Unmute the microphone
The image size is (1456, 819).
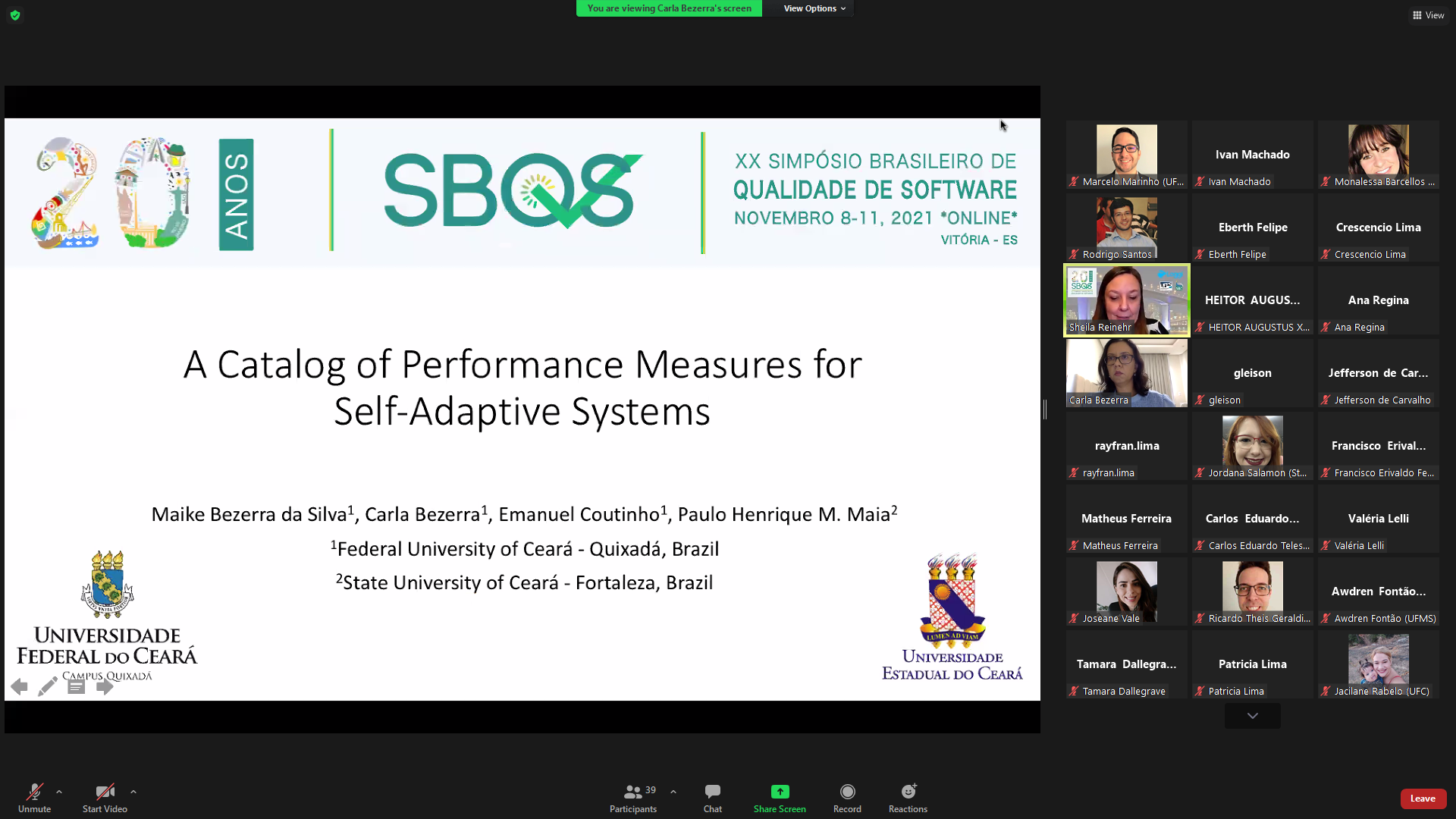[x=34, y=792]
